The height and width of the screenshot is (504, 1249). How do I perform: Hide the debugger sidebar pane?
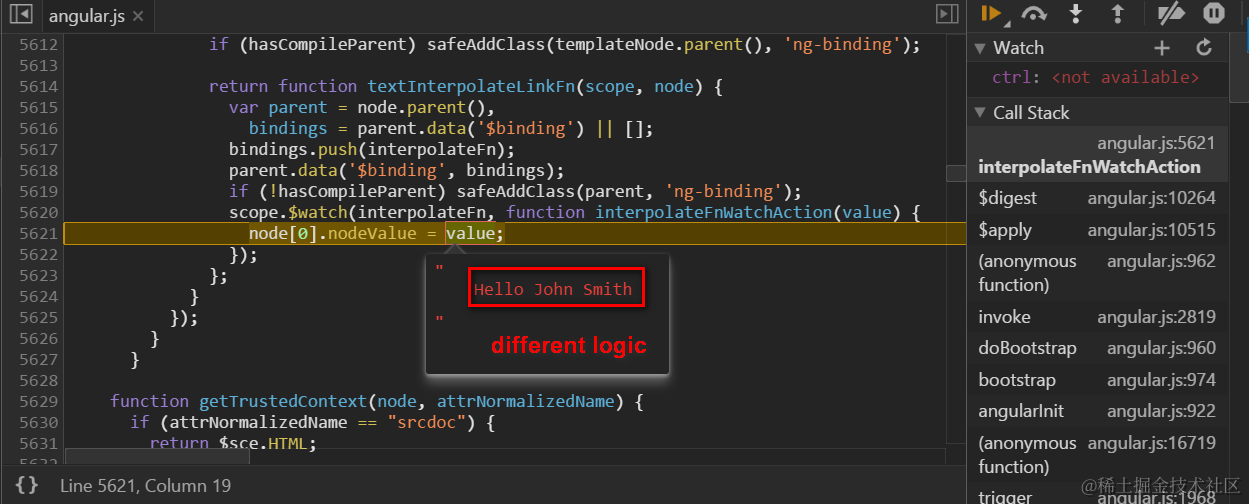point(946,14)
